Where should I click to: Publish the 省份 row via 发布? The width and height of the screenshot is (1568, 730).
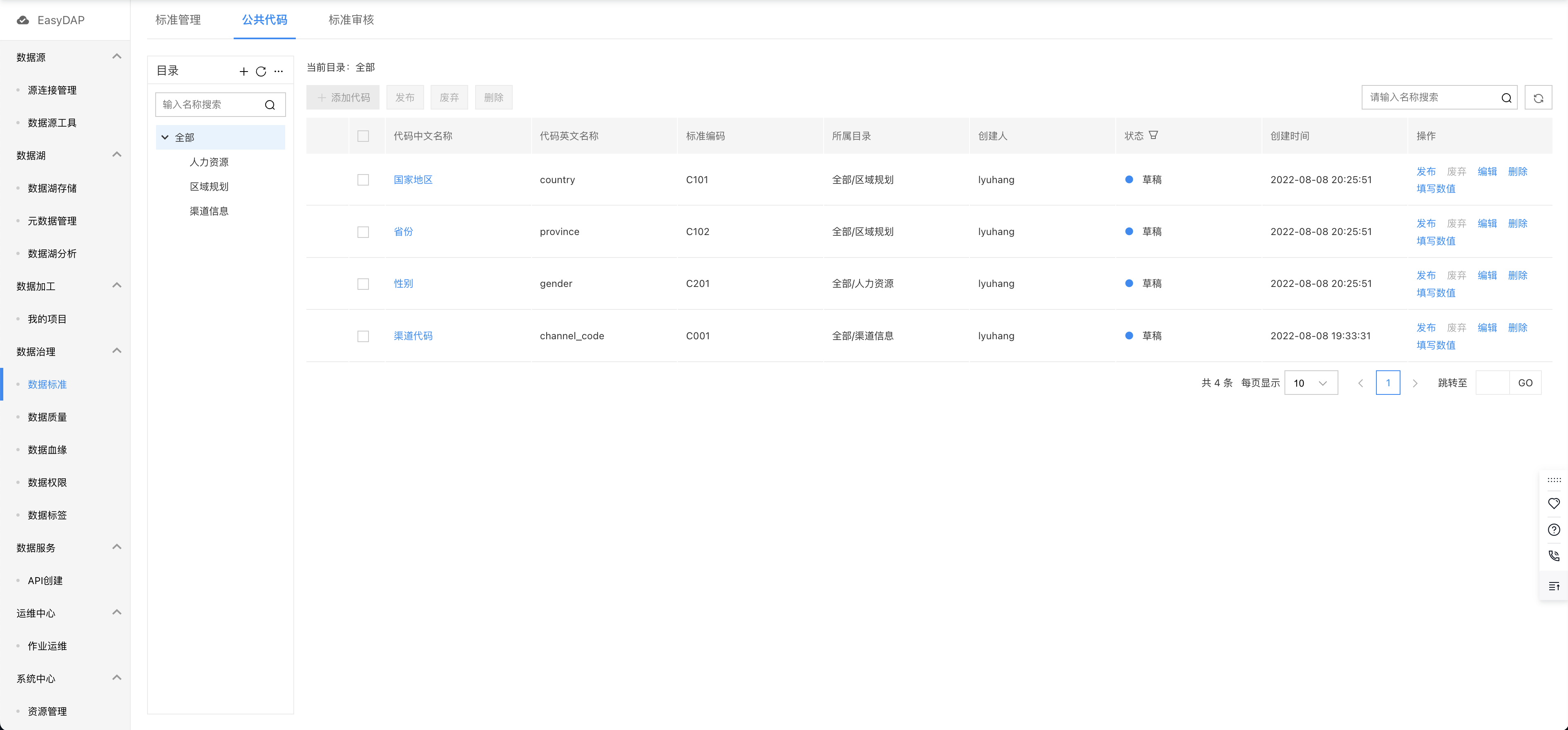[1426, 224]
